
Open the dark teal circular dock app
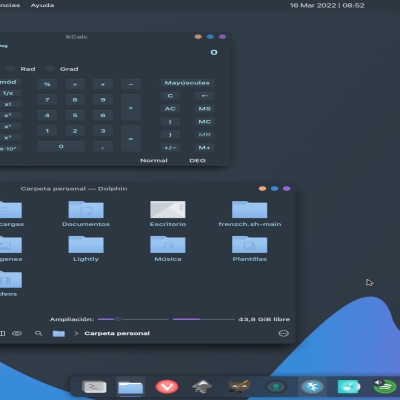(x=276, y=387)
